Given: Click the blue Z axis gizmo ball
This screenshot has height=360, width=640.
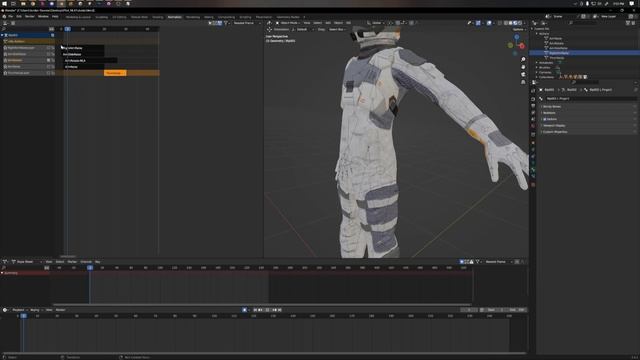Looking at the screenshot, I should click(x=517, y=37).
